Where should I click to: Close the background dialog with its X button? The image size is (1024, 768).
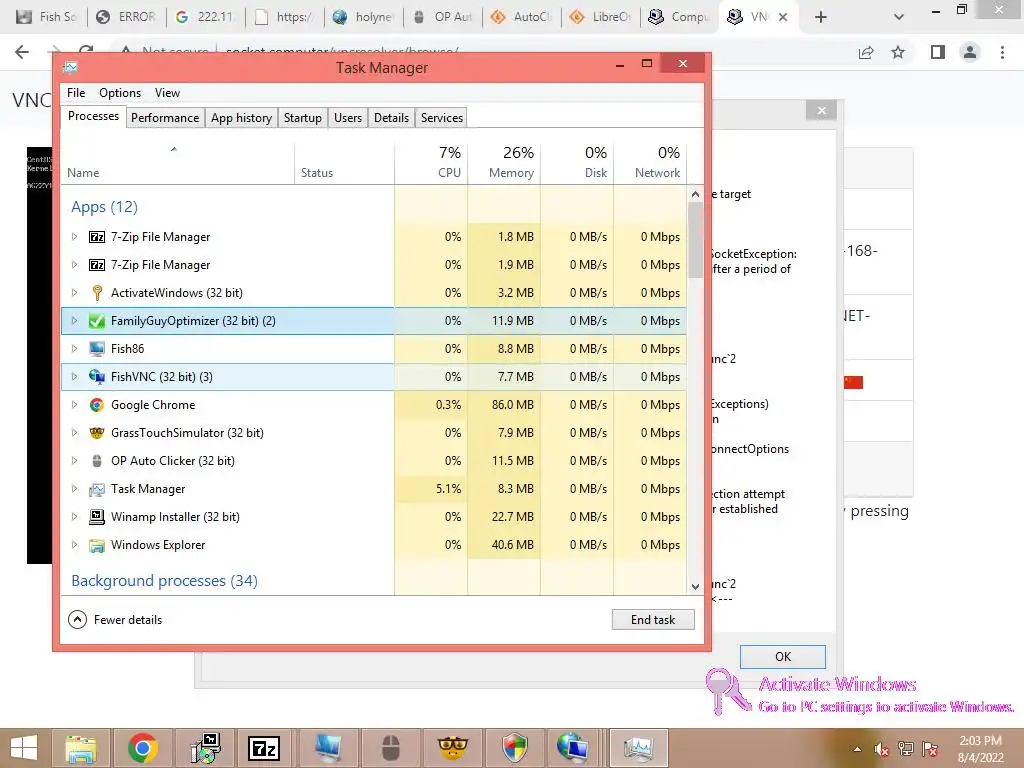(x=822, y=110)
